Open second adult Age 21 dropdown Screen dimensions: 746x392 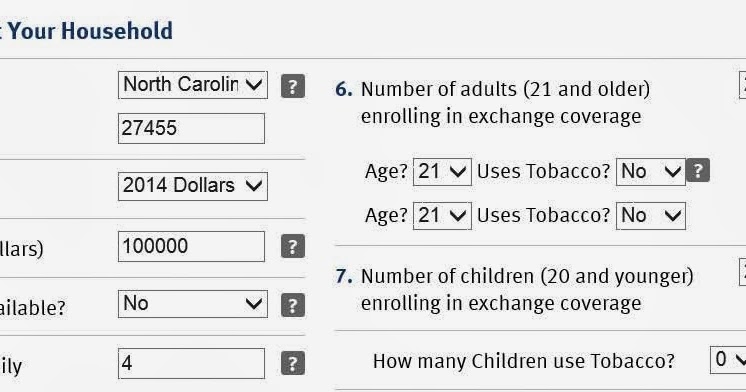tap(442, 216)
